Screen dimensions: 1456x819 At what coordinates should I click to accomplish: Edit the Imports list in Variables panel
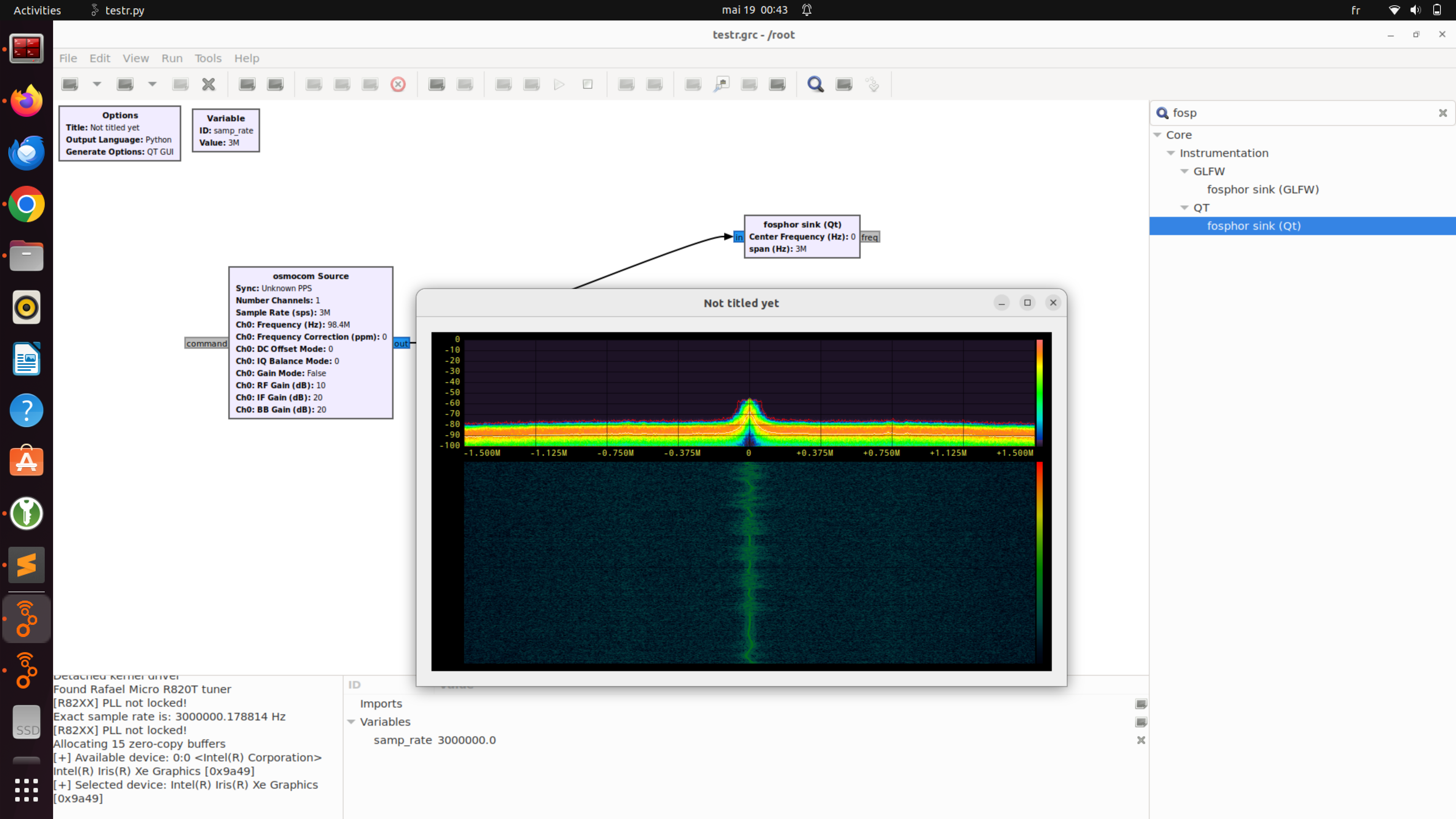(1141, 704)
